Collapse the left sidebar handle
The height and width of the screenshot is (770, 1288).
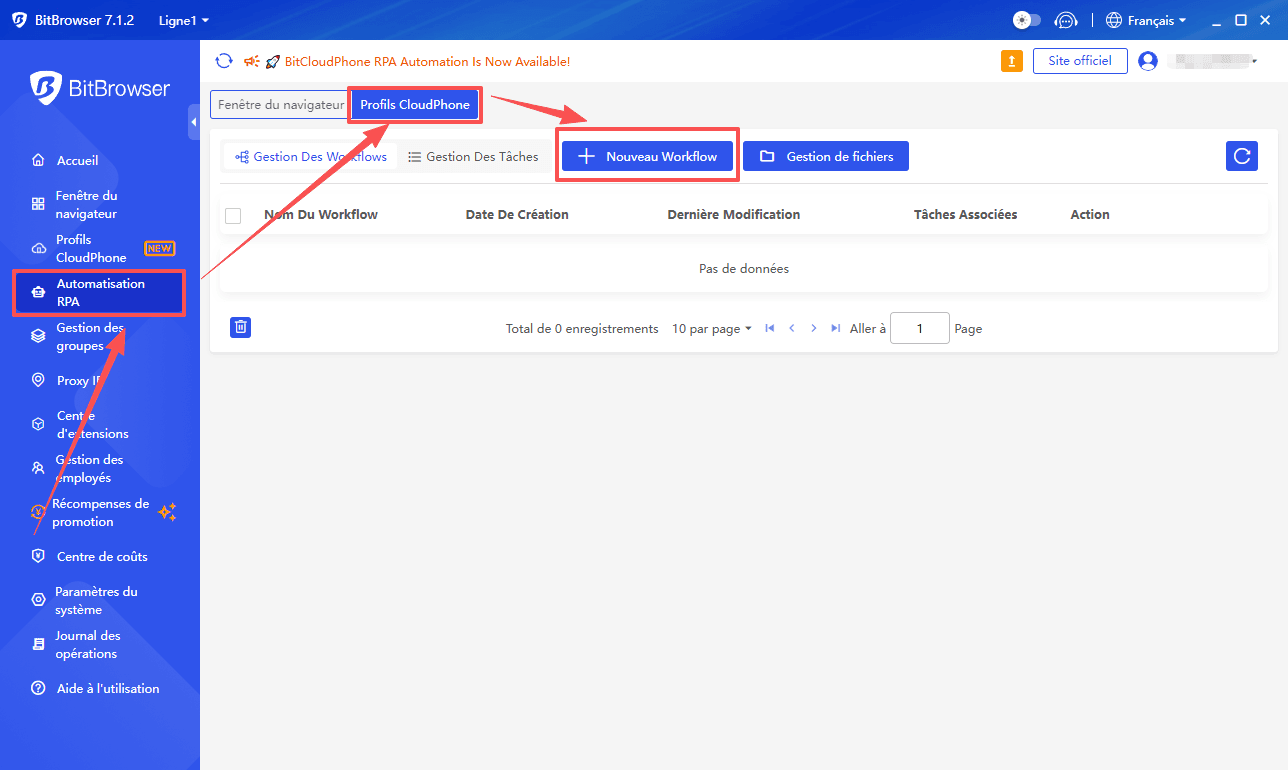[194, 122]
